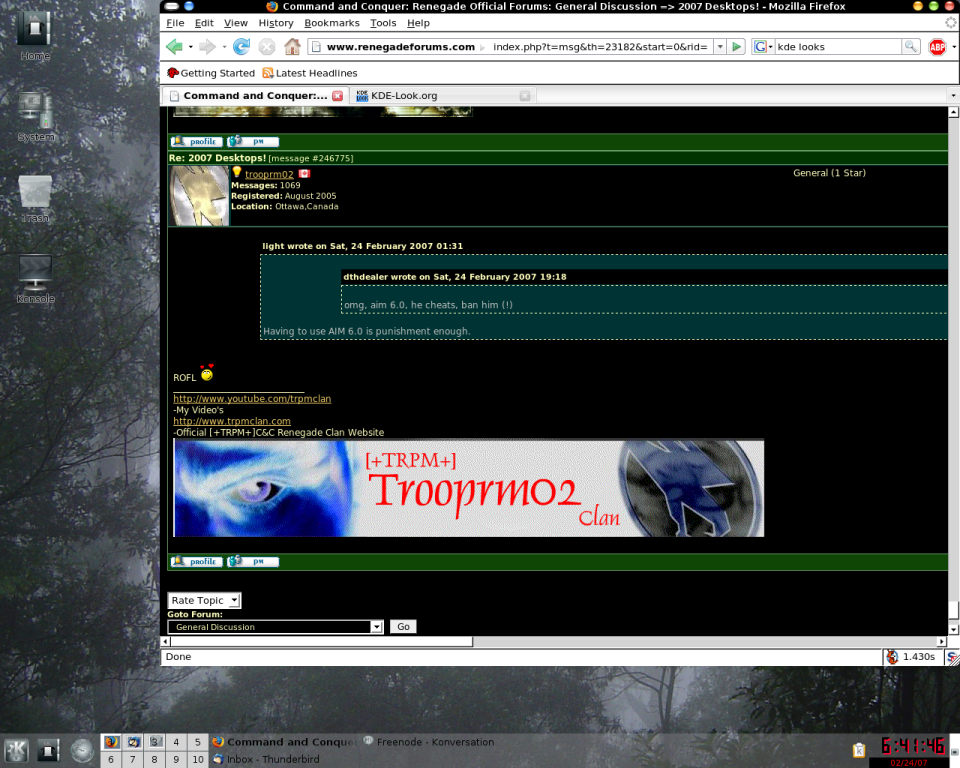This screenshot has height=768, width=960.
Task: Expand the Goto Forum General Discussion dropdown
Action: click(x=376, y=627)
